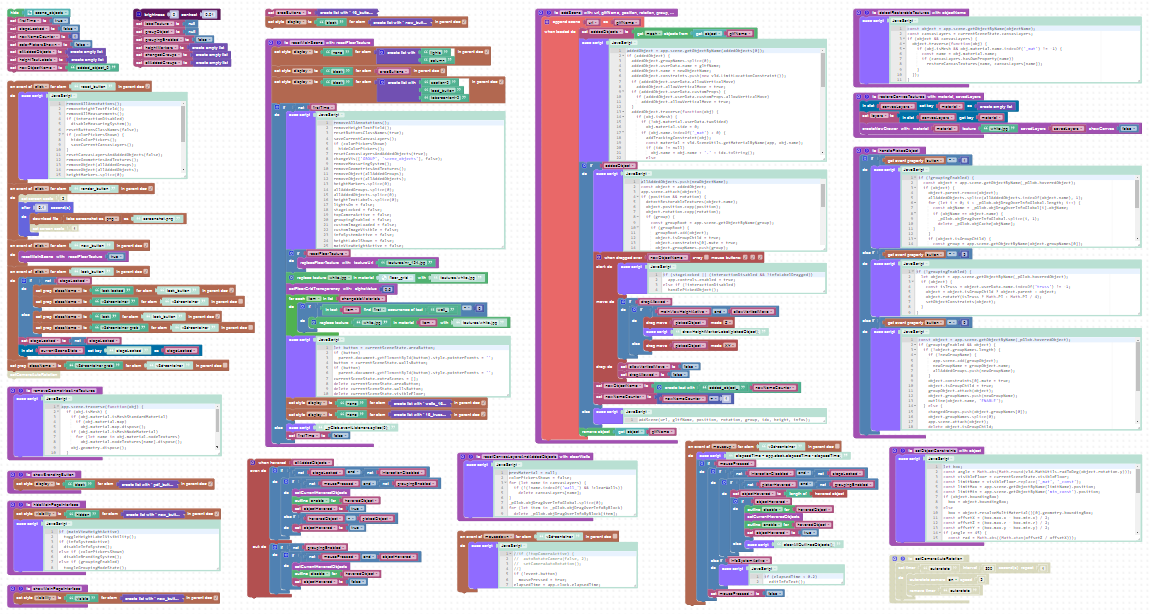This screenshot has width=1149, height=614.
Task: Click gear icon on setObjectConstraints function
Action: coord(895,451)
